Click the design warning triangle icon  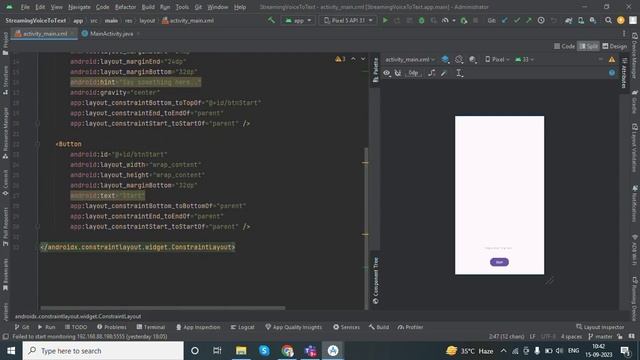point(611,60)
